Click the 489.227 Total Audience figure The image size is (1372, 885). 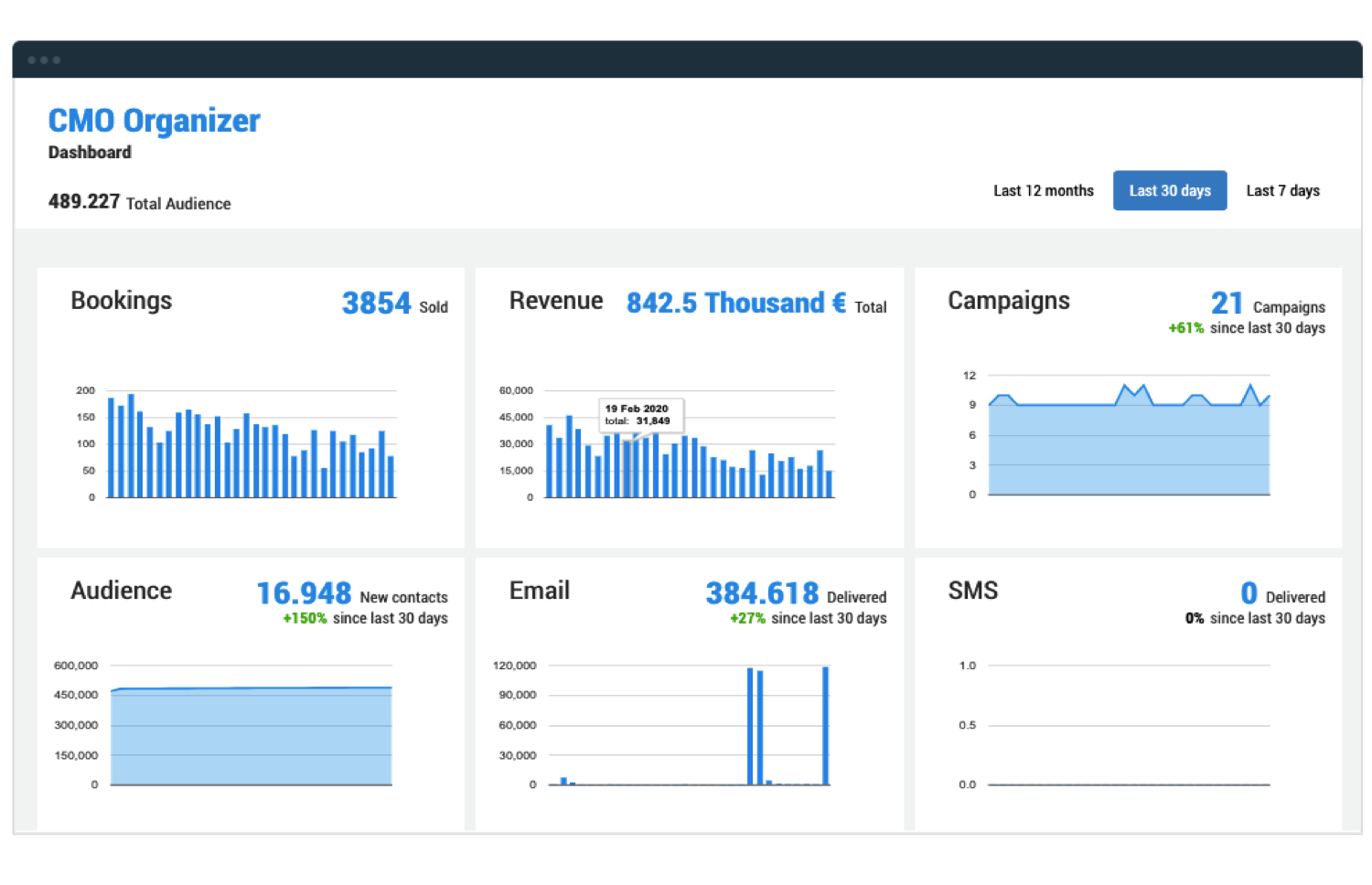[139, 202]
